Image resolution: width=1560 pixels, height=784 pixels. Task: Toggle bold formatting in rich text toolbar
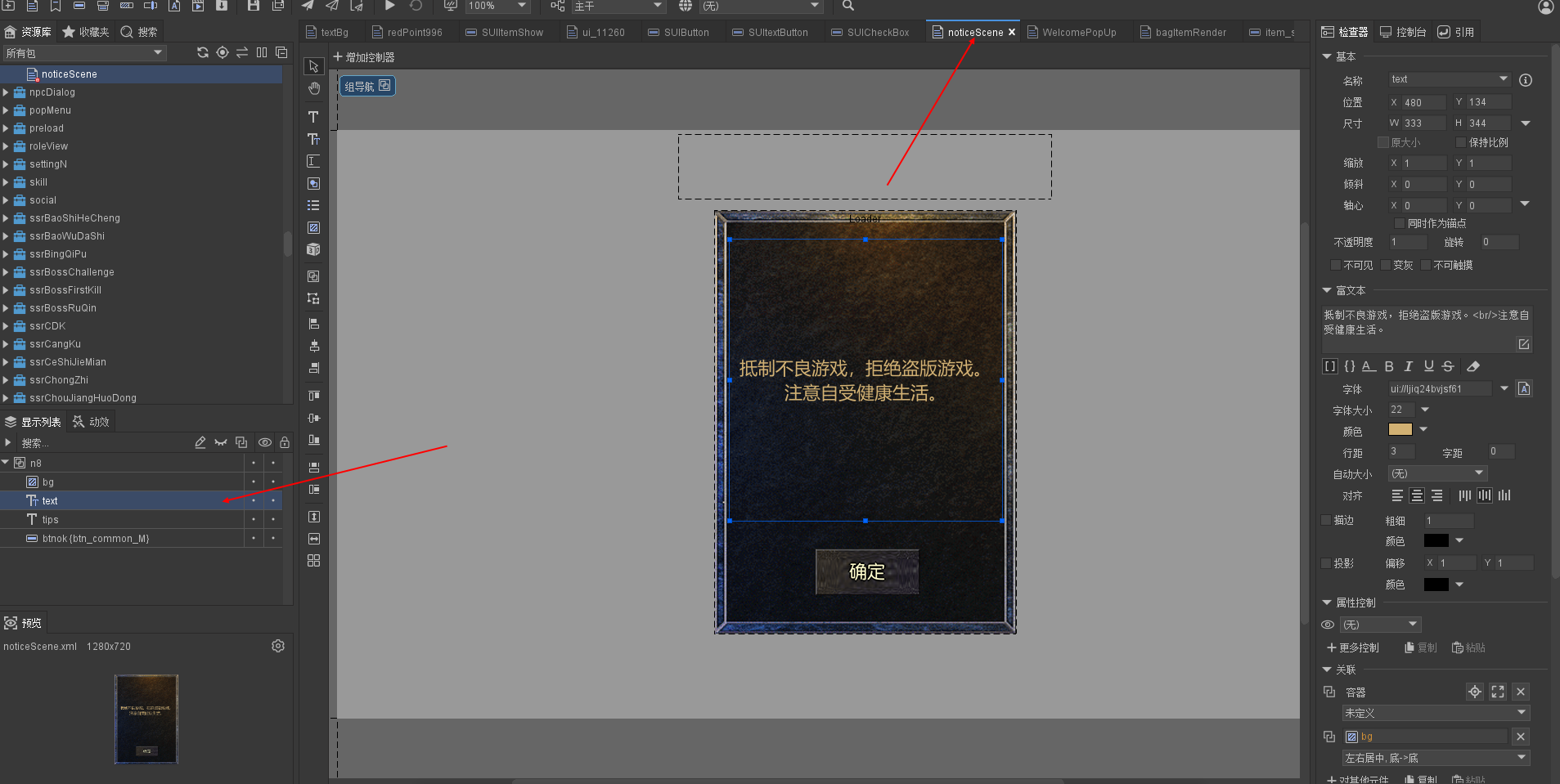tap(1389, 366)
